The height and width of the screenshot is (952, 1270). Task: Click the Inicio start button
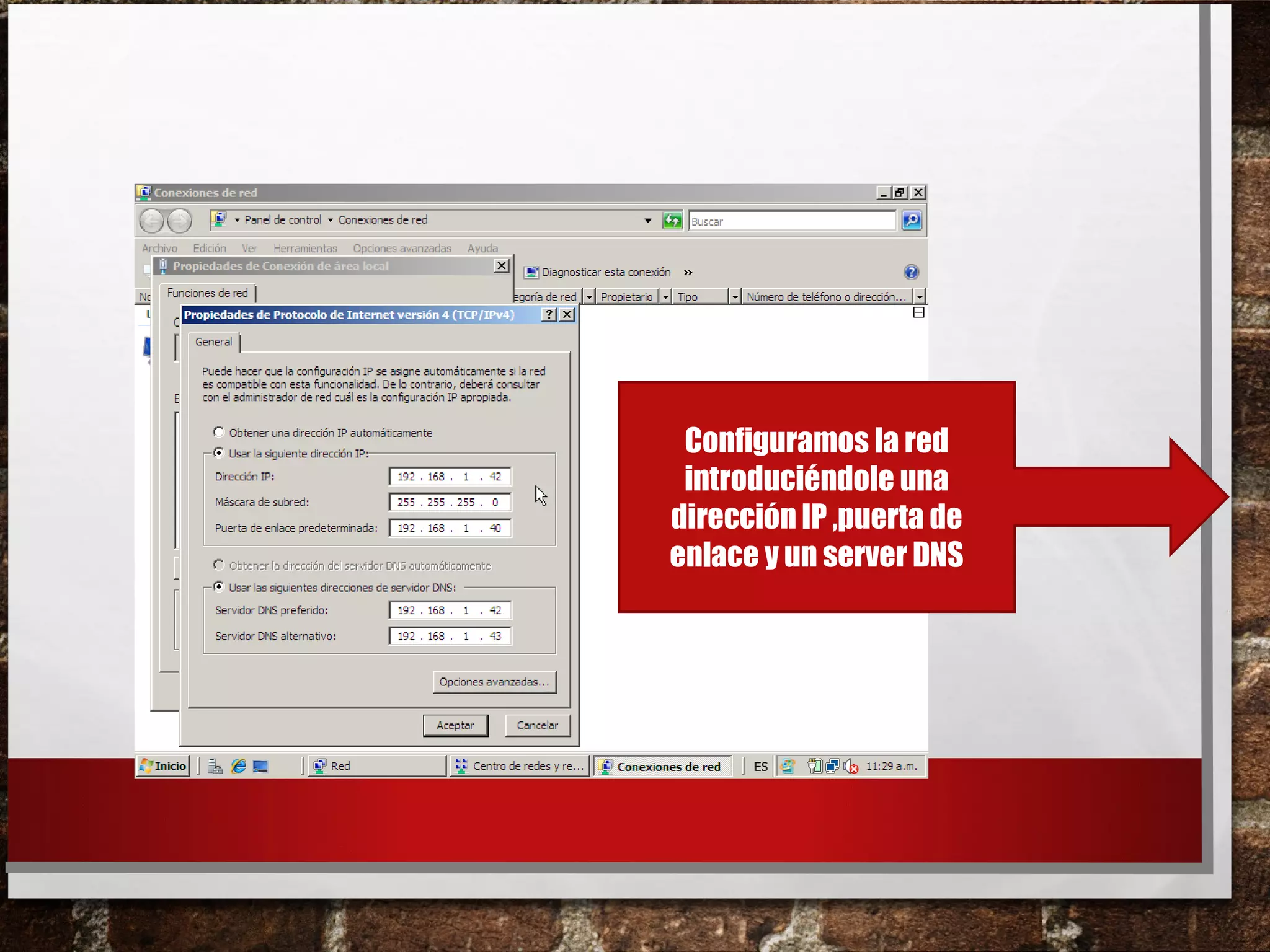[163, 767]
